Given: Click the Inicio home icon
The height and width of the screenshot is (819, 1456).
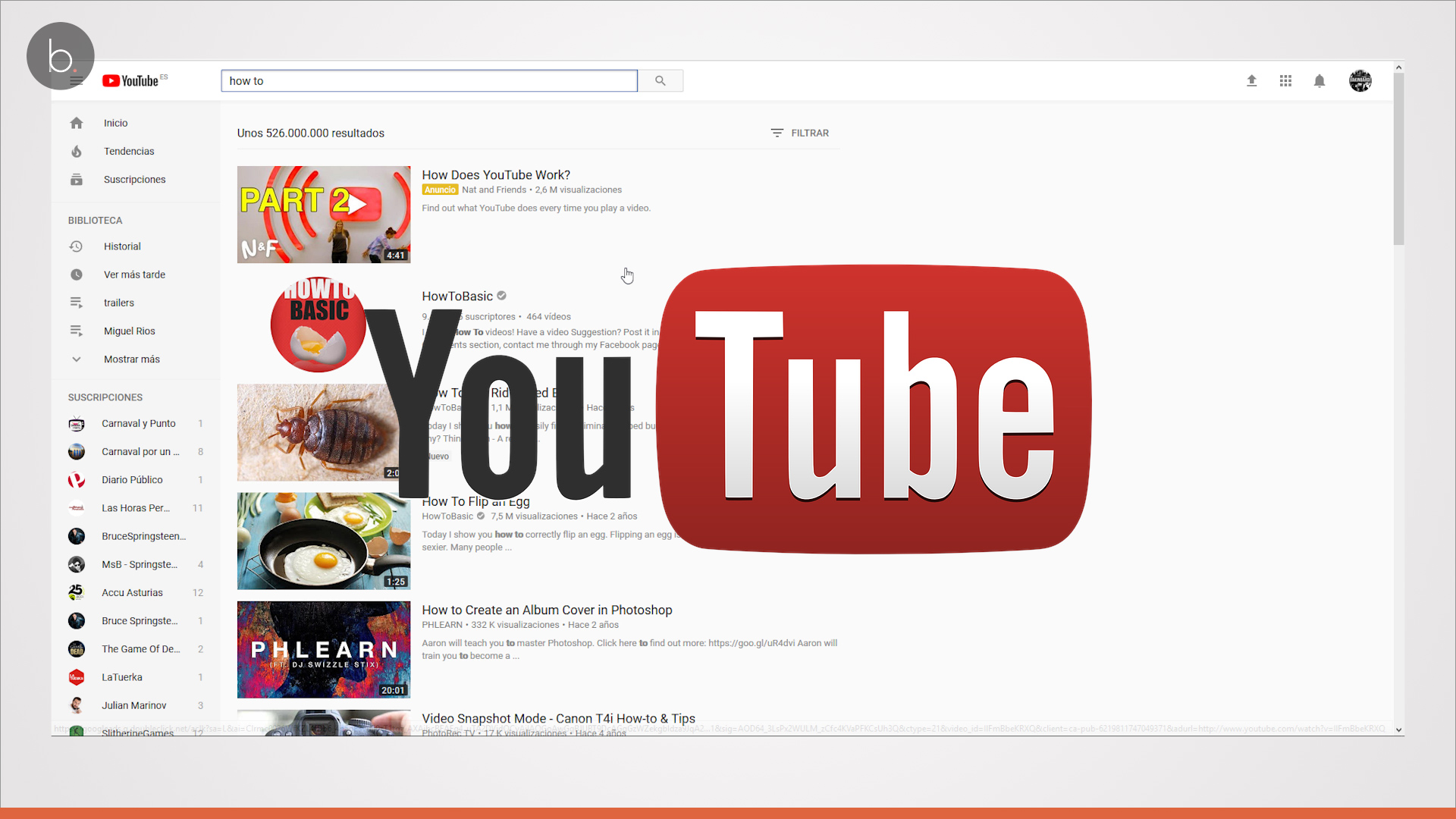Looking at the screenshot, I should (77, 123).
